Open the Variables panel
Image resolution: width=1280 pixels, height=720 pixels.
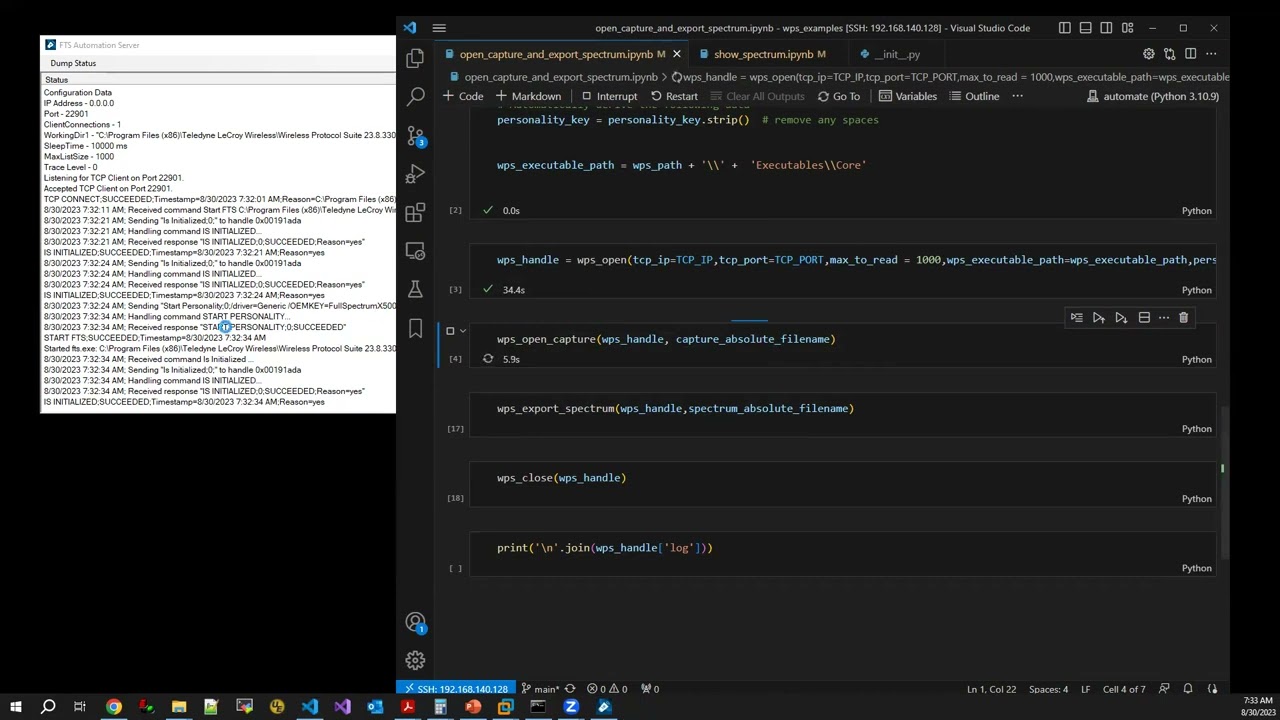click(x=908, y=96)
